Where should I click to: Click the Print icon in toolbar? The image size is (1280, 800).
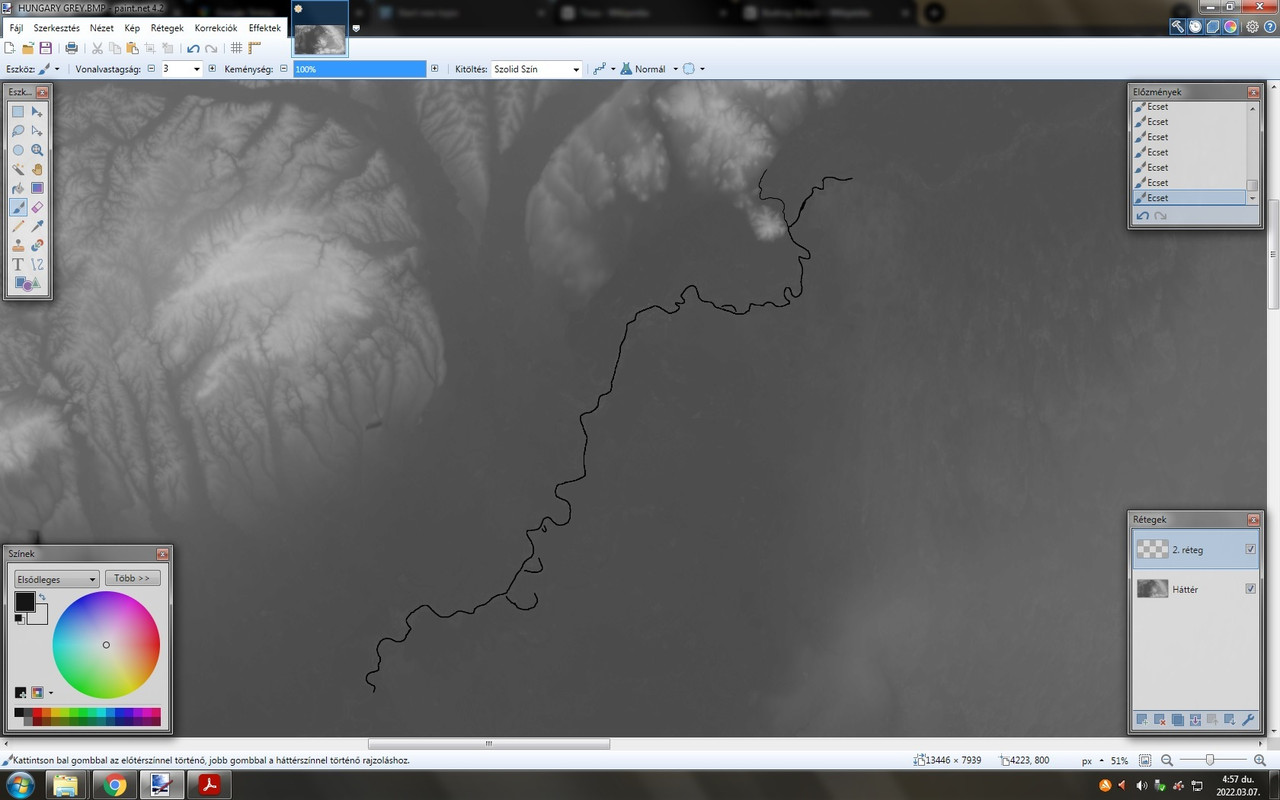[72, 48]
